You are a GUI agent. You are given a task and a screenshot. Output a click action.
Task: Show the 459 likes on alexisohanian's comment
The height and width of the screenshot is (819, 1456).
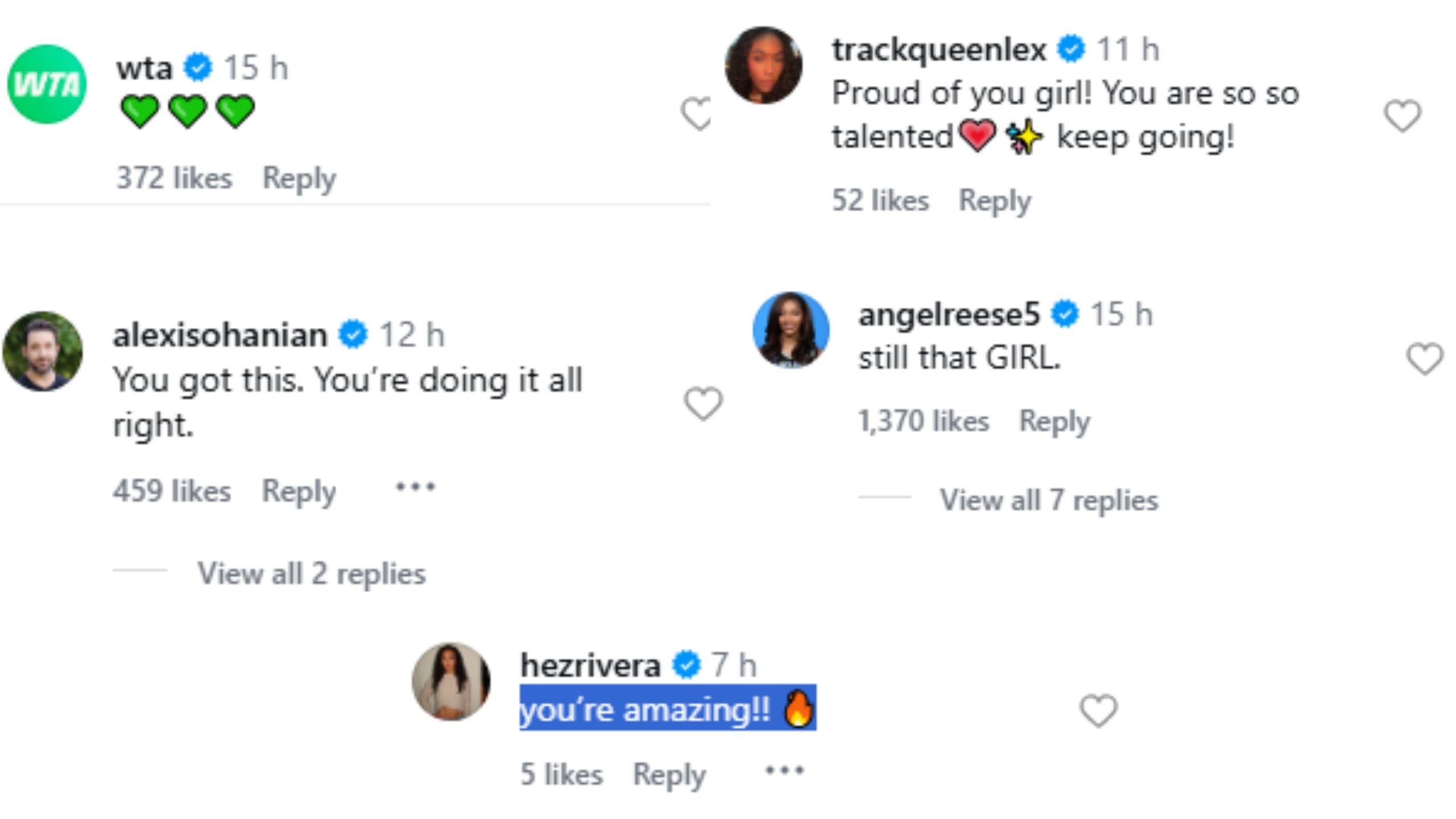point(172,491)
